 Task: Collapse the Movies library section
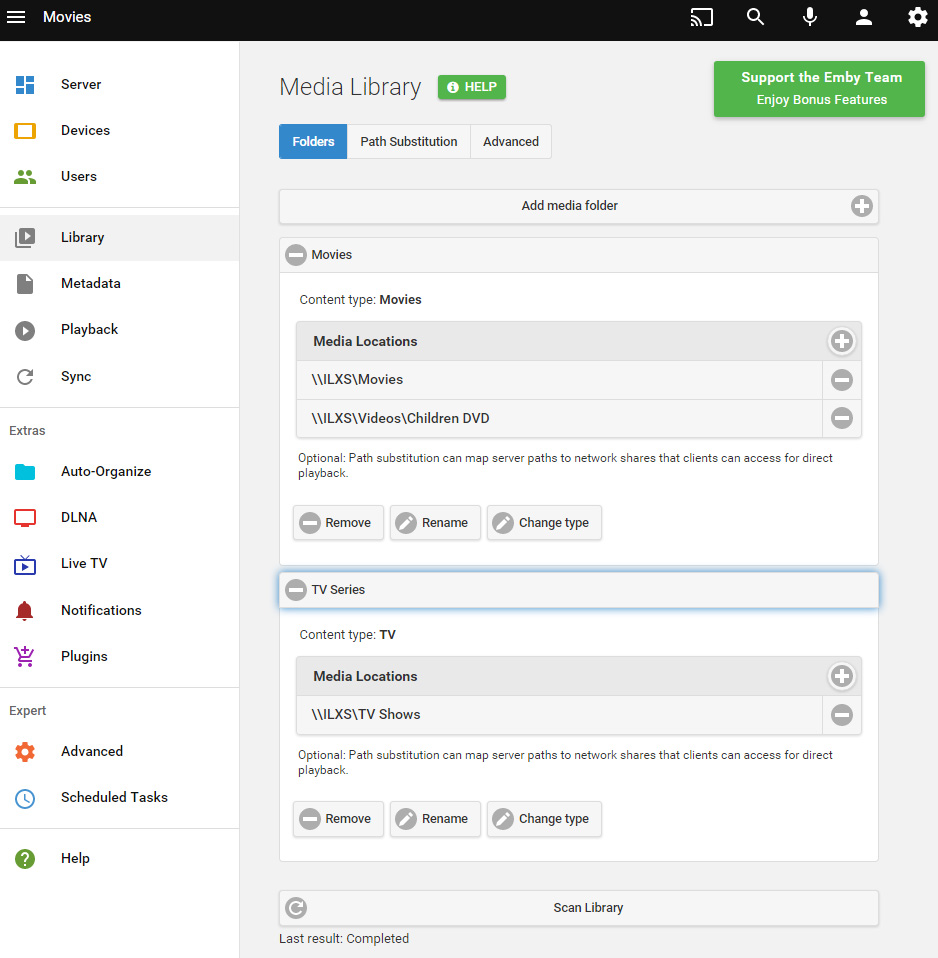pos(296,255)
